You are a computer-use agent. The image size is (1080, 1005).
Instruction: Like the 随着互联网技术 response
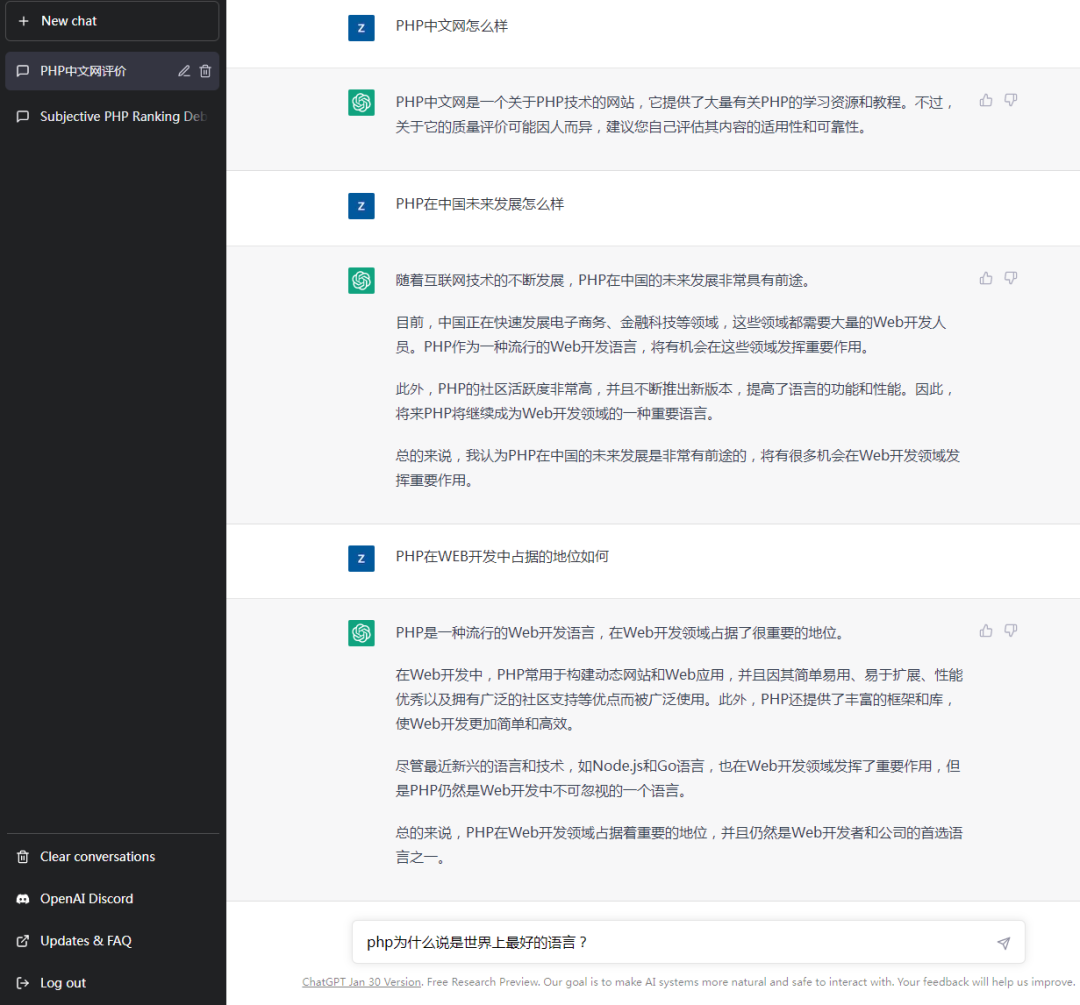(x=986, y=278)
